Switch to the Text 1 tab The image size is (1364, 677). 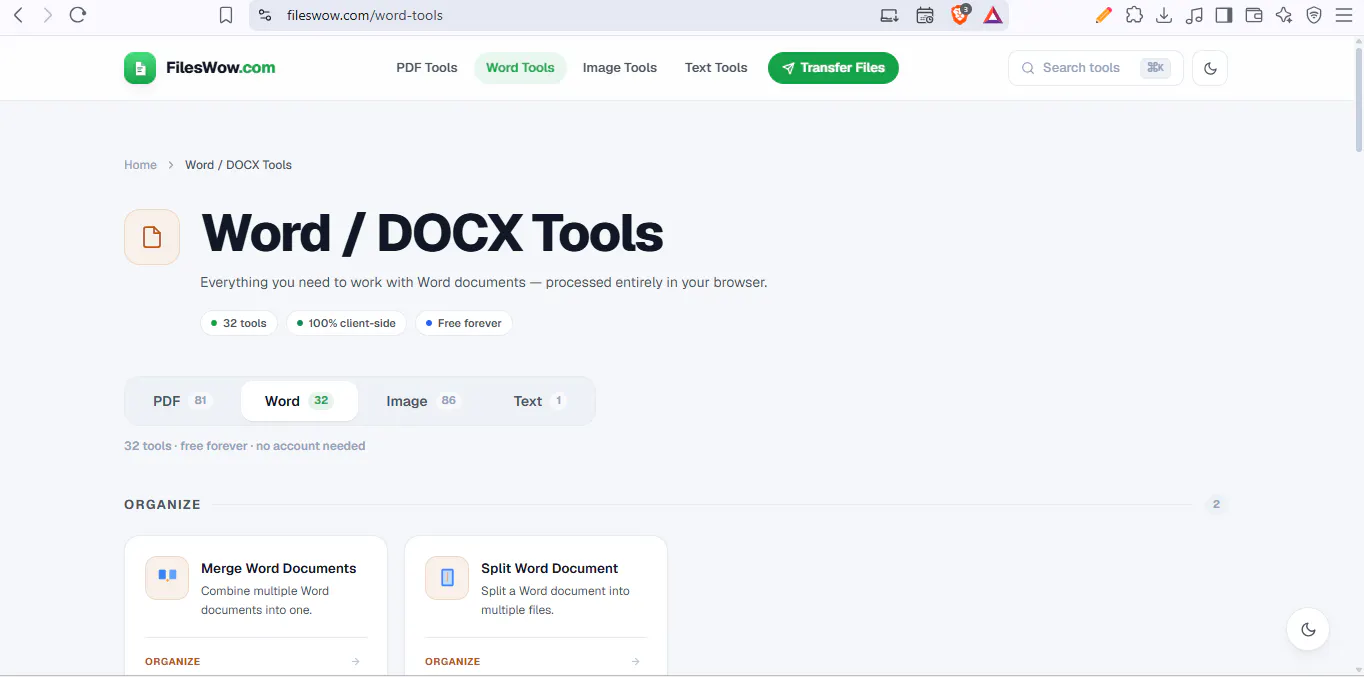pos(540,401)
